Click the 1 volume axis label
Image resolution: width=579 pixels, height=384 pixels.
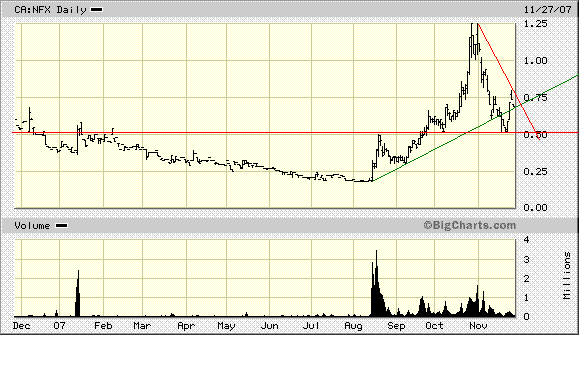pyautogui.click(x=527, y=298)
